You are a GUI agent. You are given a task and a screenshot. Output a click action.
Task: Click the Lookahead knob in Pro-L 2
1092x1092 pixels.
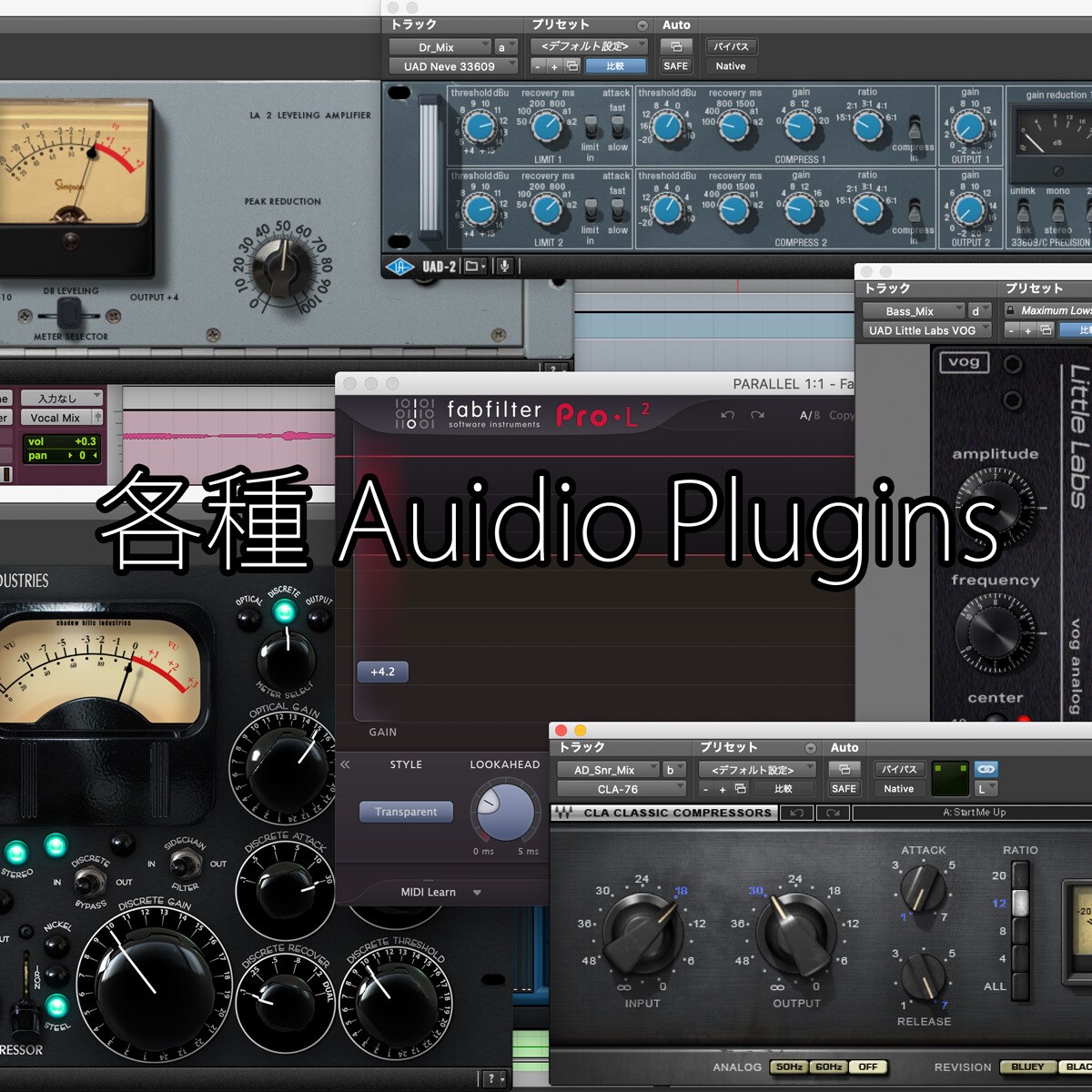coord(505,811)
